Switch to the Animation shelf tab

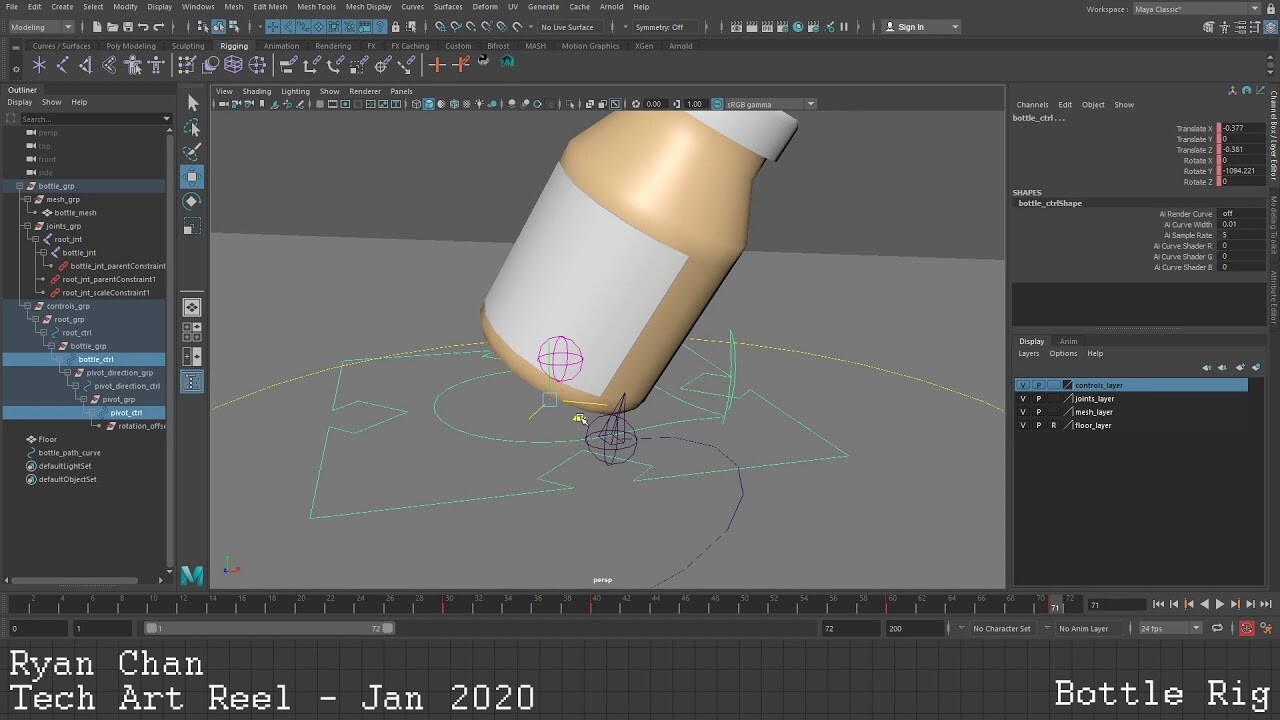click(281, 45)
